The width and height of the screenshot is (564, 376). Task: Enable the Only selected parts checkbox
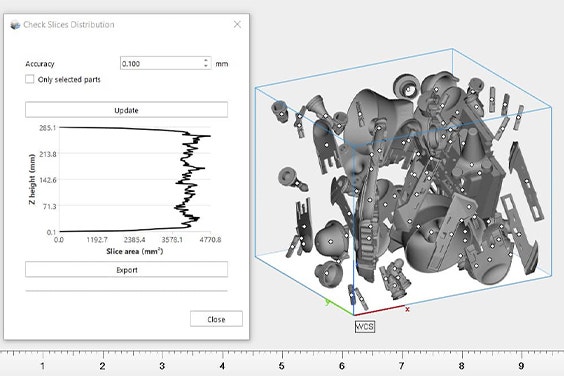click(x=29, y=79)
